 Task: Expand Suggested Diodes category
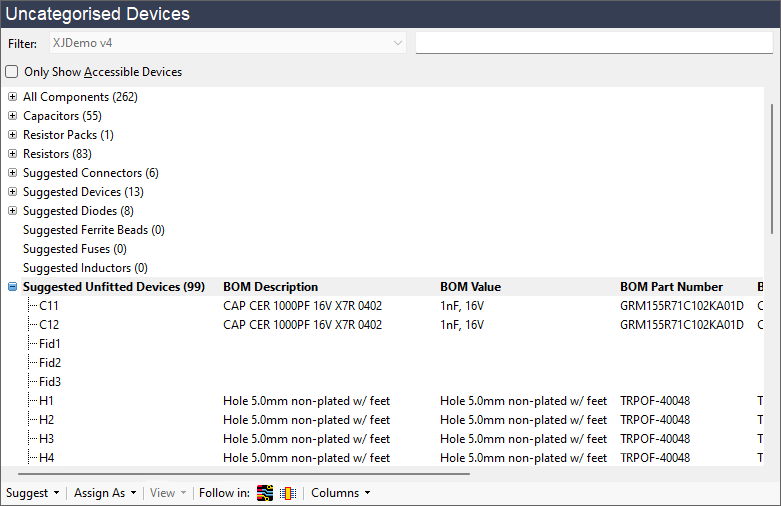tap(12, 211)
